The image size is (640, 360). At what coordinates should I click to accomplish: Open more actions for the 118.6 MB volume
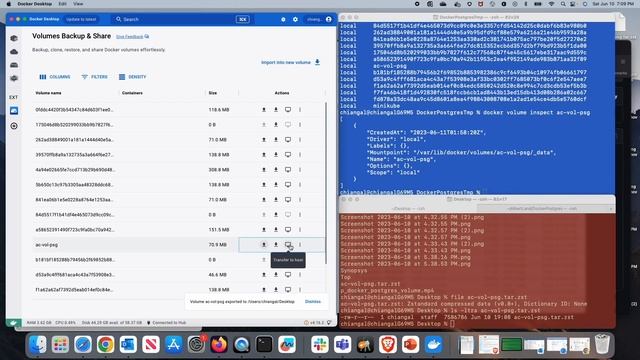300,110
